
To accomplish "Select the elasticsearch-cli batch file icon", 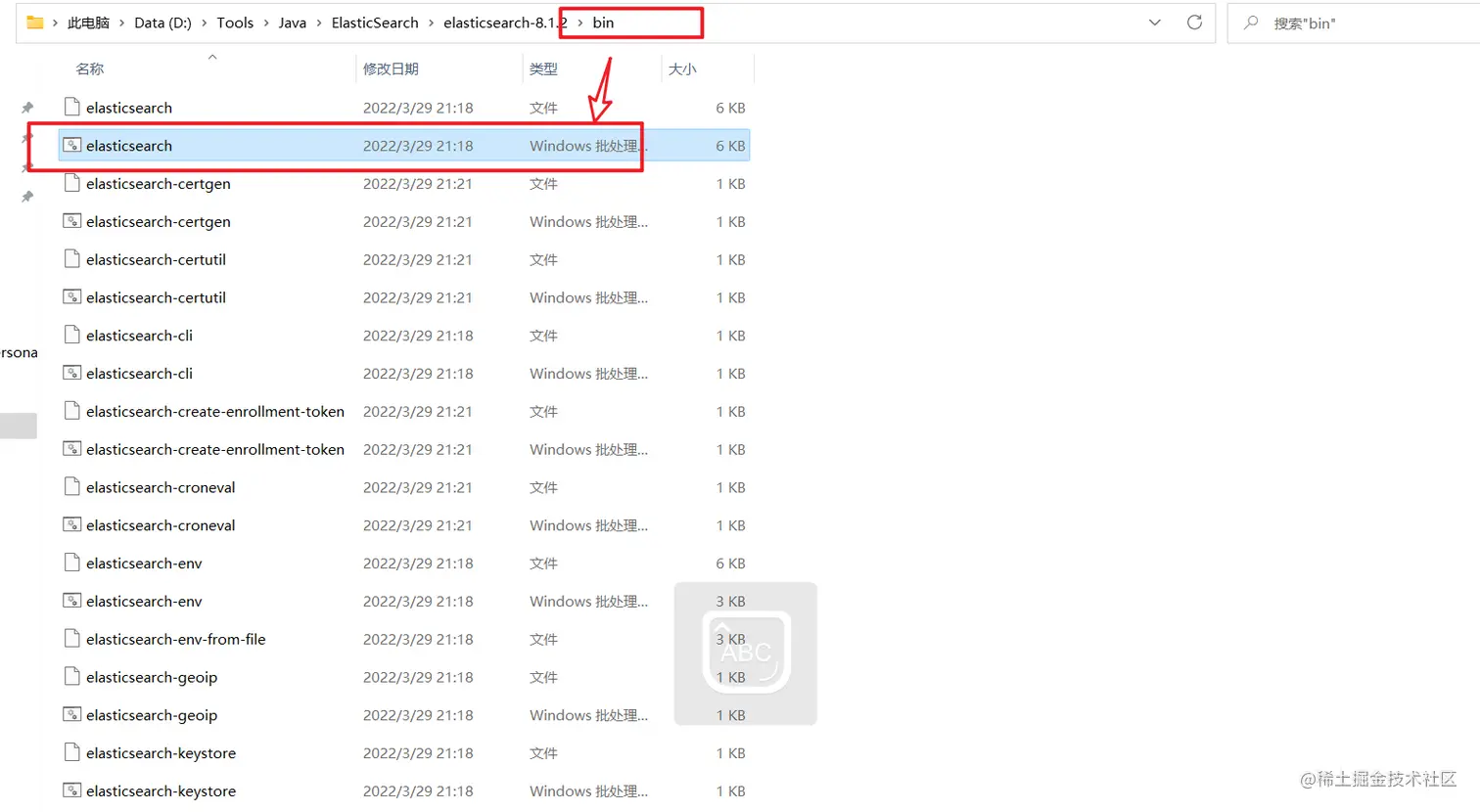I will [71, 374].
